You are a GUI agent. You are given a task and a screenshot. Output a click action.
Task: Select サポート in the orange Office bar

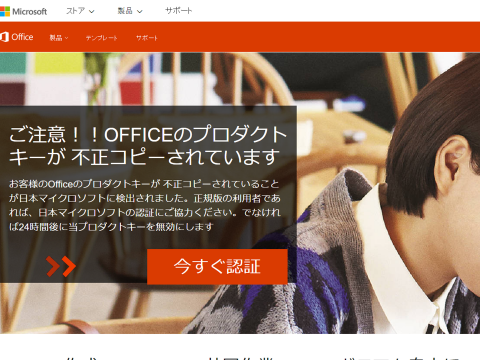click(x=147, y=38)
